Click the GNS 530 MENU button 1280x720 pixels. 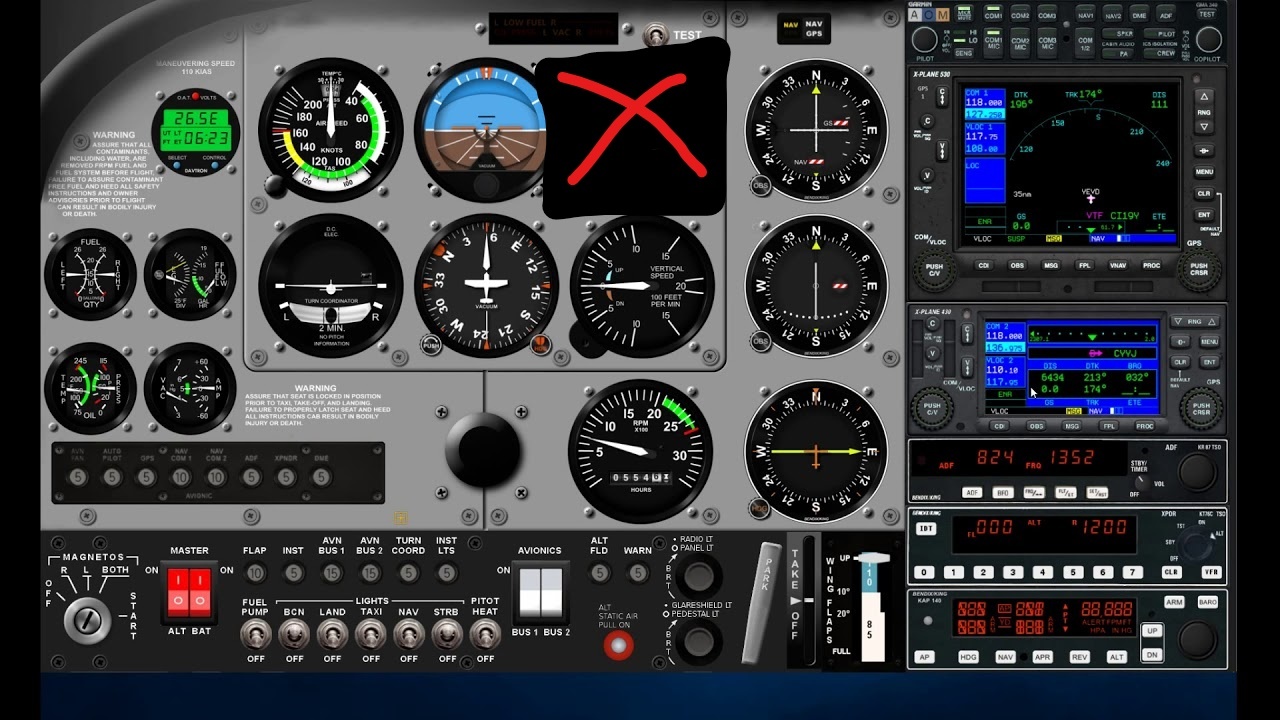pos(1204,172)
